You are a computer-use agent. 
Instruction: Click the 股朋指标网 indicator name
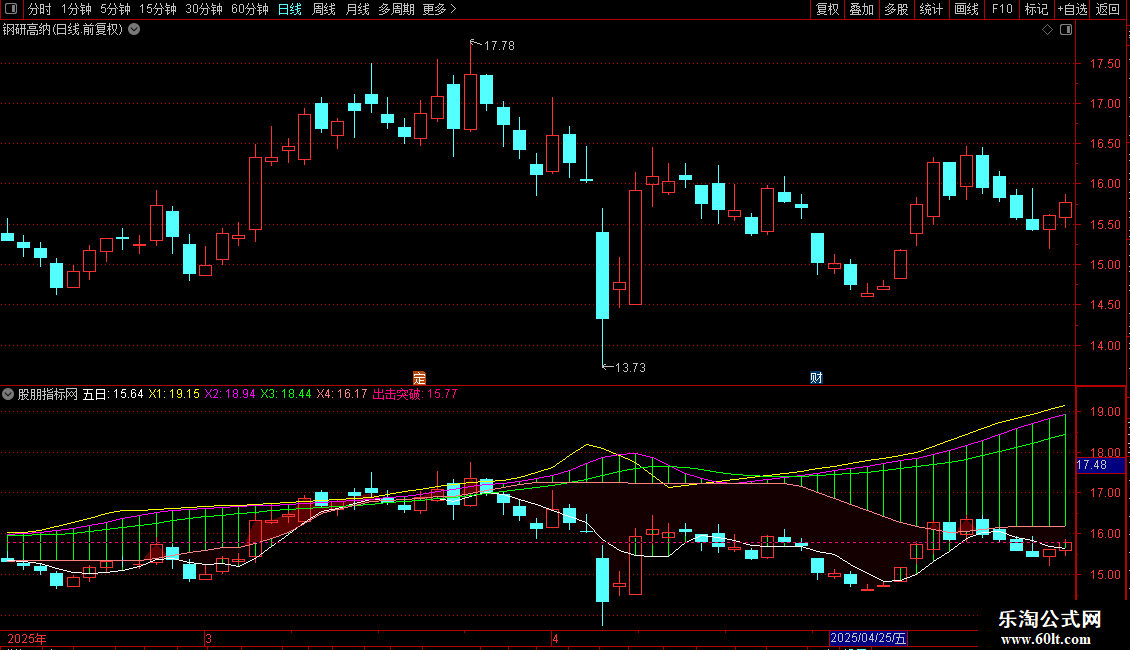coord(48,394)
